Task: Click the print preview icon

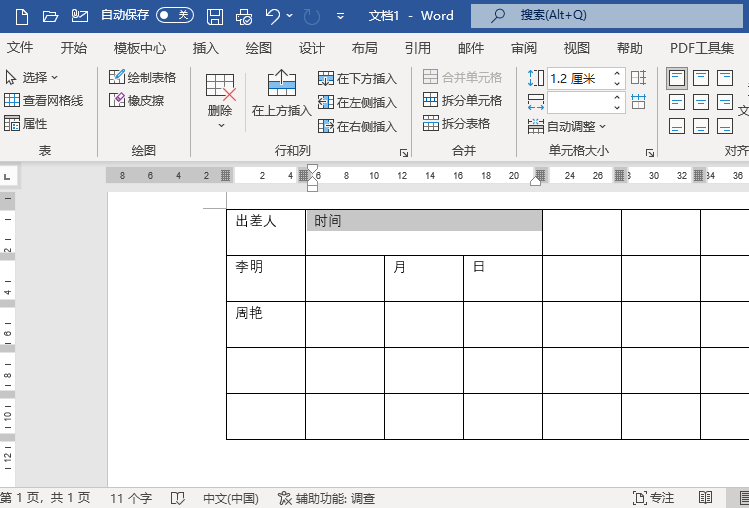Action: click(x=244, y=16)
